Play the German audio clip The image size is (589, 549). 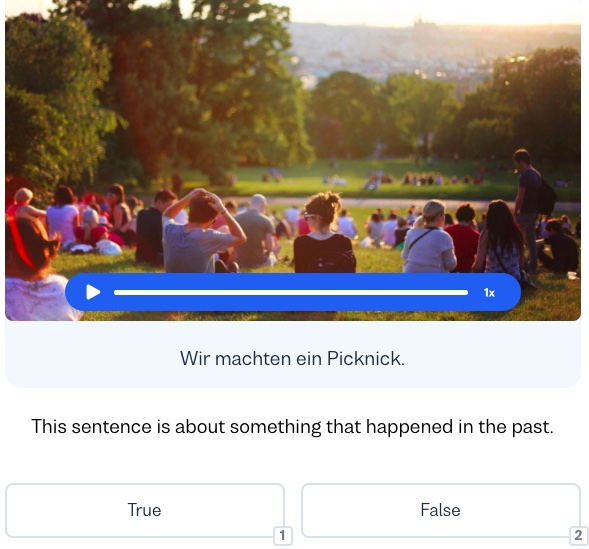[x=93, y=292]
